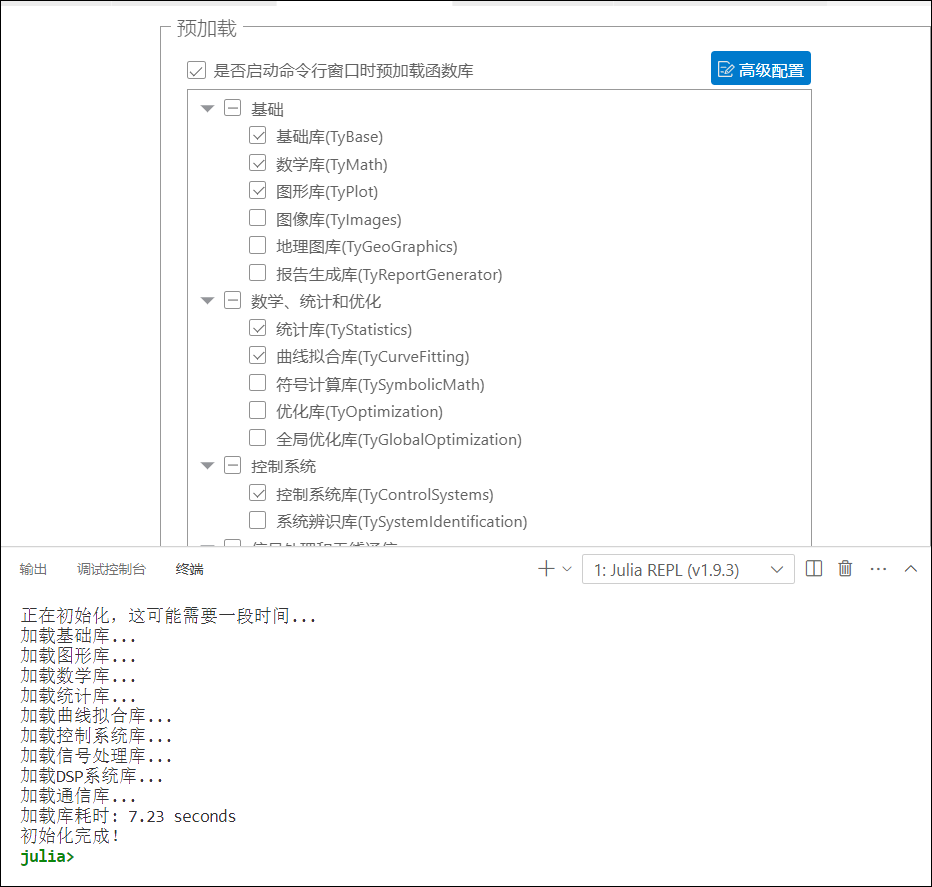Collapse the 基础 tree group
932x887 pixels.
[x=207, y=109]
